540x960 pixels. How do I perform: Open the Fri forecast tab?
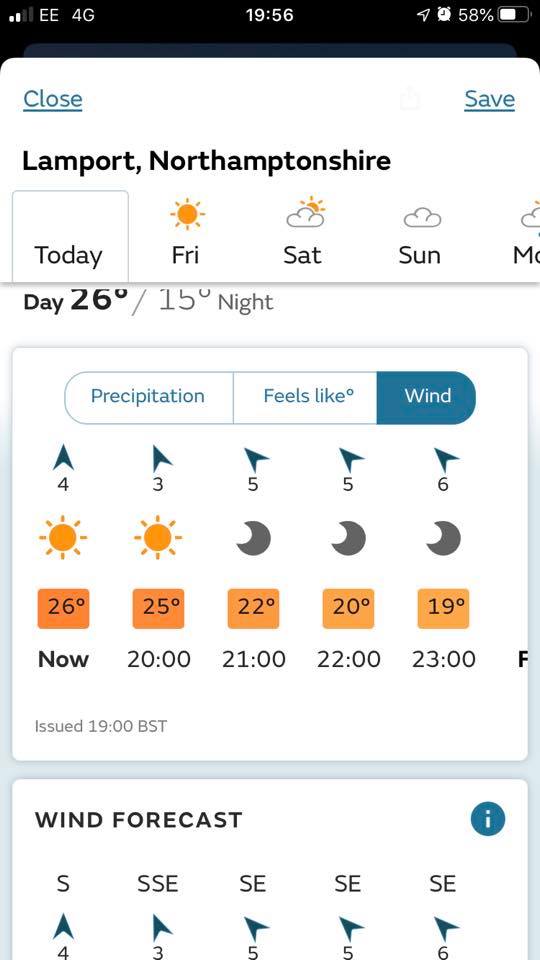[186, 237]
